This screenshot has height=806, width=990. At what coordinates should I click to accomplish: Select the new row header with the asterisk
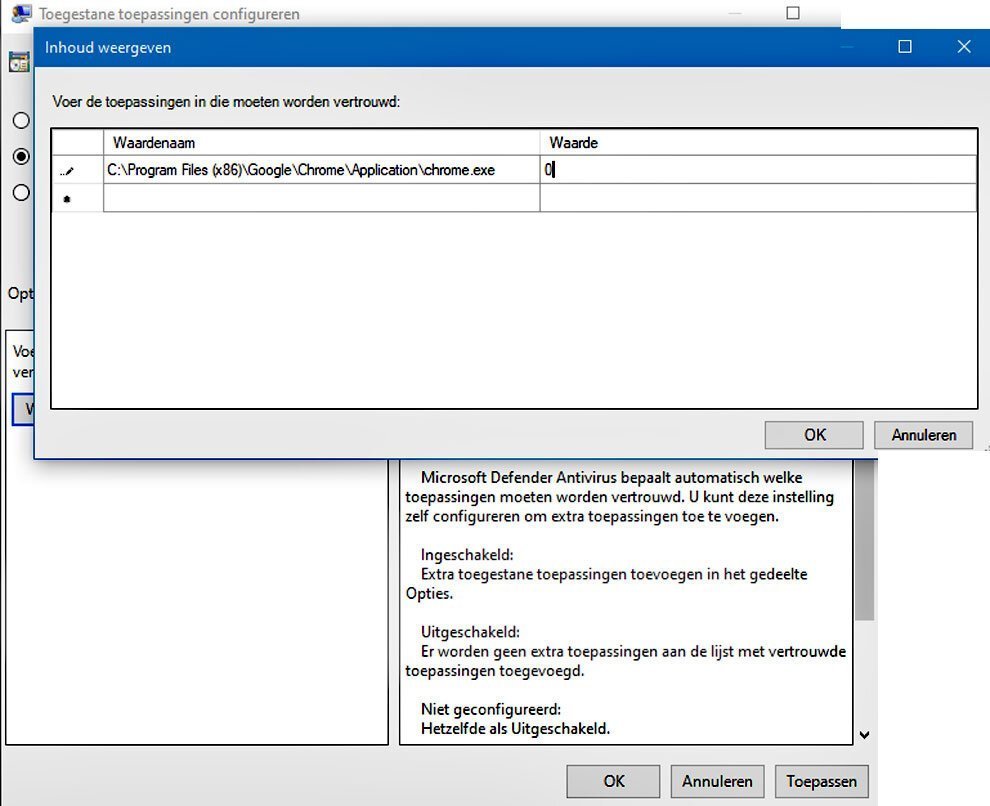(x=78, y=198)
